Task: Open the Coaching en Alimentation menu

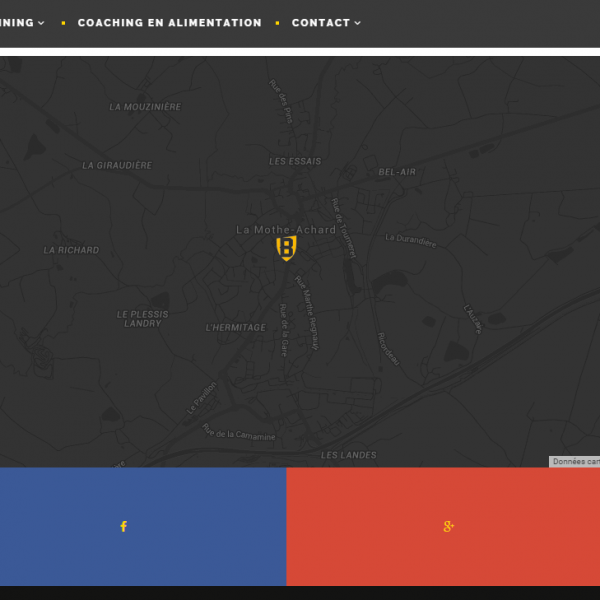Action: 169,22
